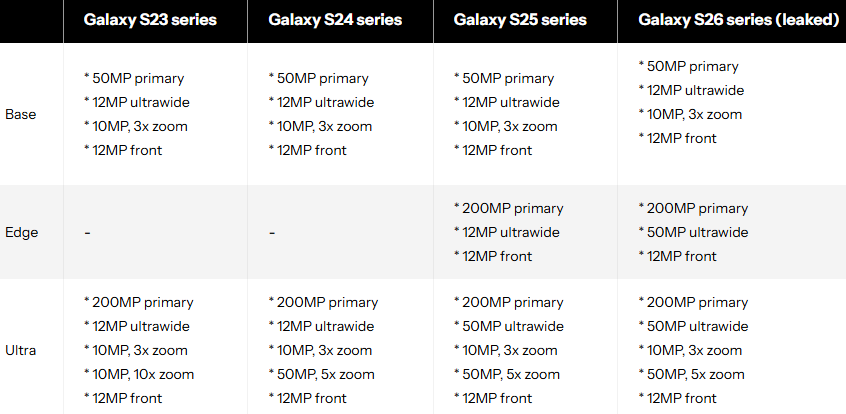This screenshot has height=414, width=846.
Task: Click 50MP, 5x zoom in S24 Ultra cell
Action: tap(325, 374)
